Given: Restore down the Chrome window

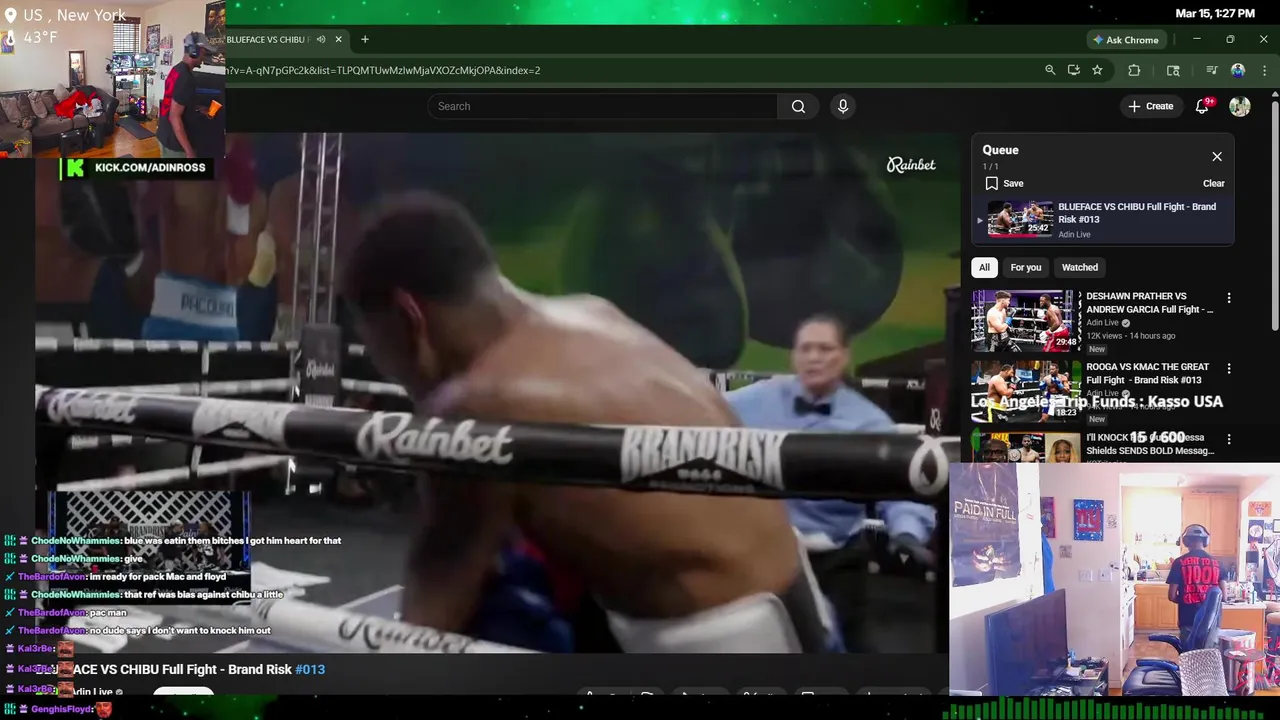Looking at the screenshot, I should point(1230,40).
